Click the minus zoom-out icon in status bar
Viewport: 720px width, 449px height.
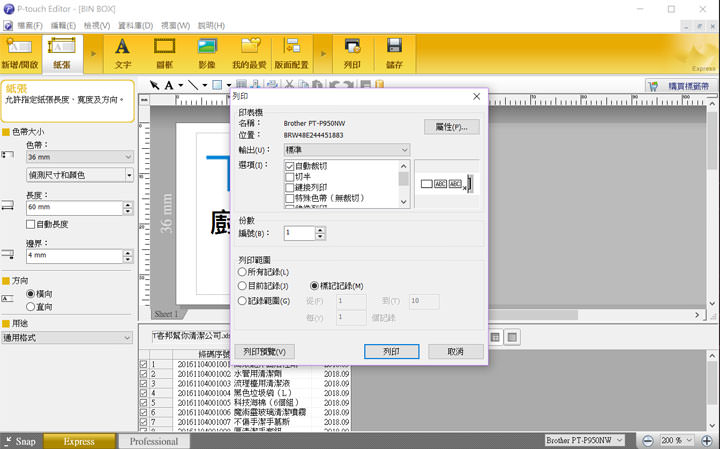coord(647,441)
